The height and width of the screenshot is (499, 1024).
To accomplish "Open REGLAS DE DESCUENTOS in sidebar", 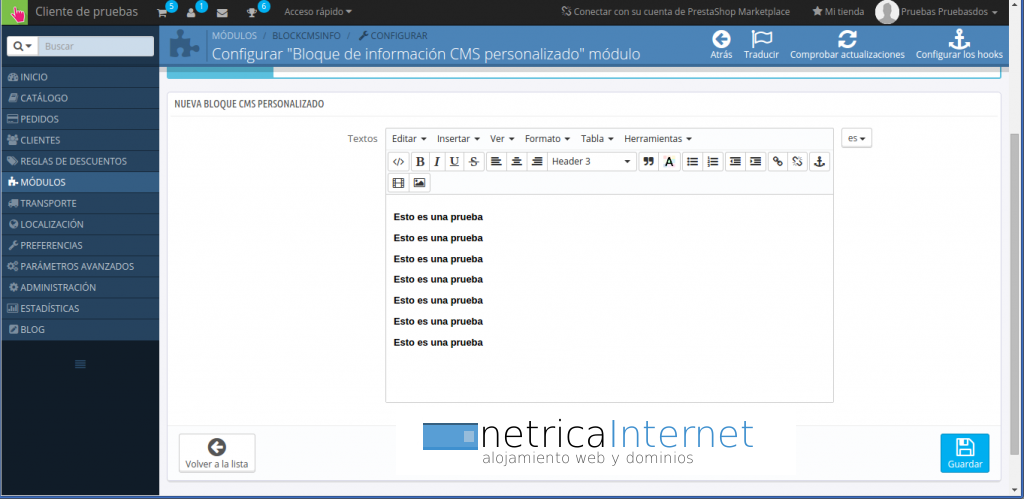I will tap(80, 161).
